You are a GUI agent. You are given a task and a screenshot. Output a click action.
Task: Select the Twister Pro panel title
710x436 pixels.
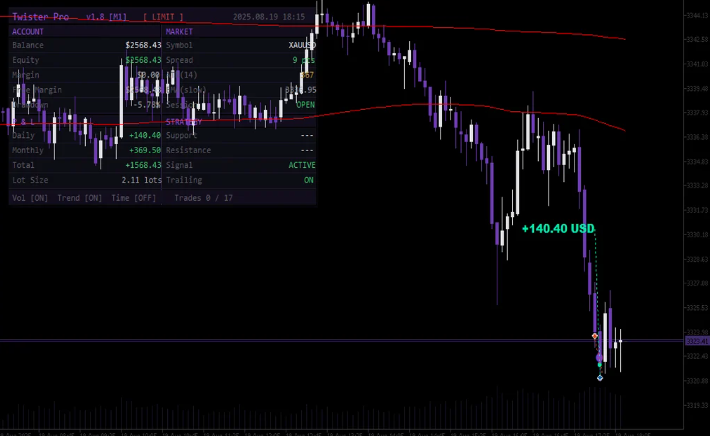(x=40, y=17)
